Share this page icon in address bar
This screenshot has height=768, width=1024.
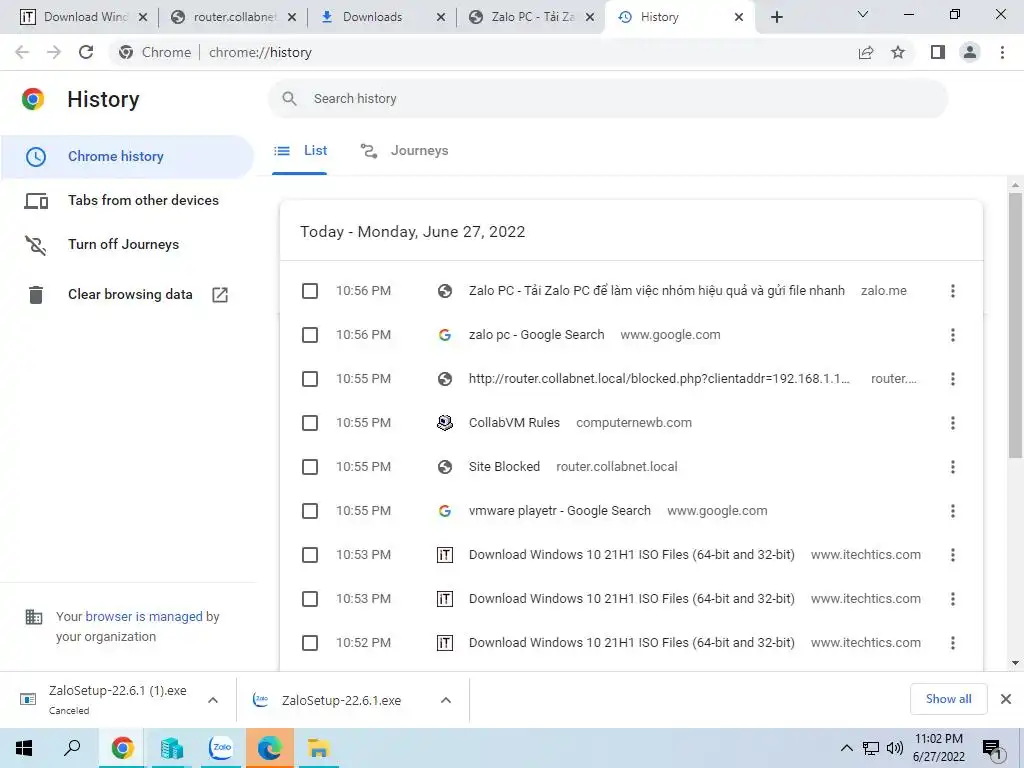click(866, 52)
